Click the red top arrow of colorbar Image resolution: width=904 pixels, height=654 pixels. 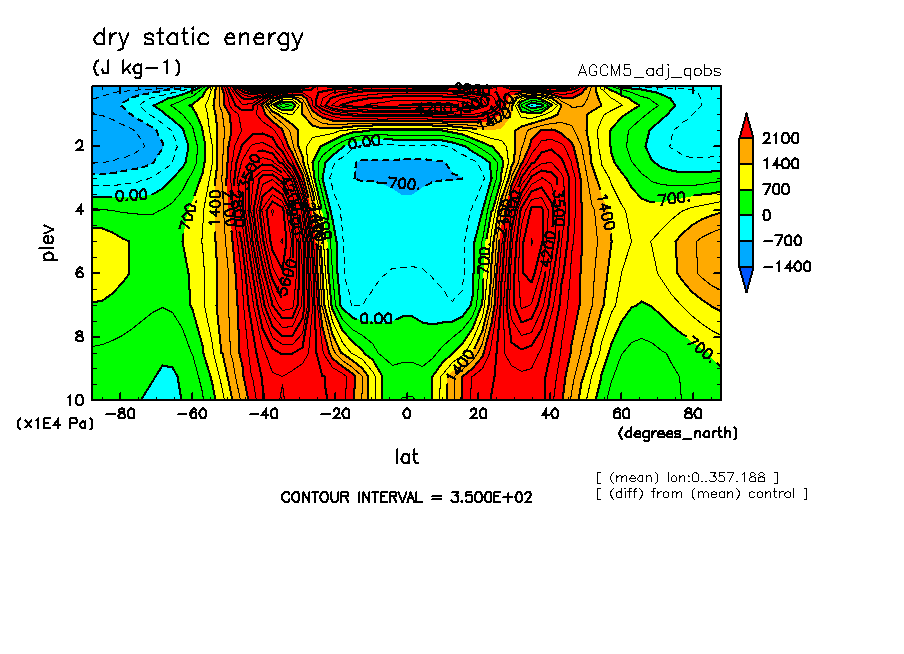(x=746, y=125)
